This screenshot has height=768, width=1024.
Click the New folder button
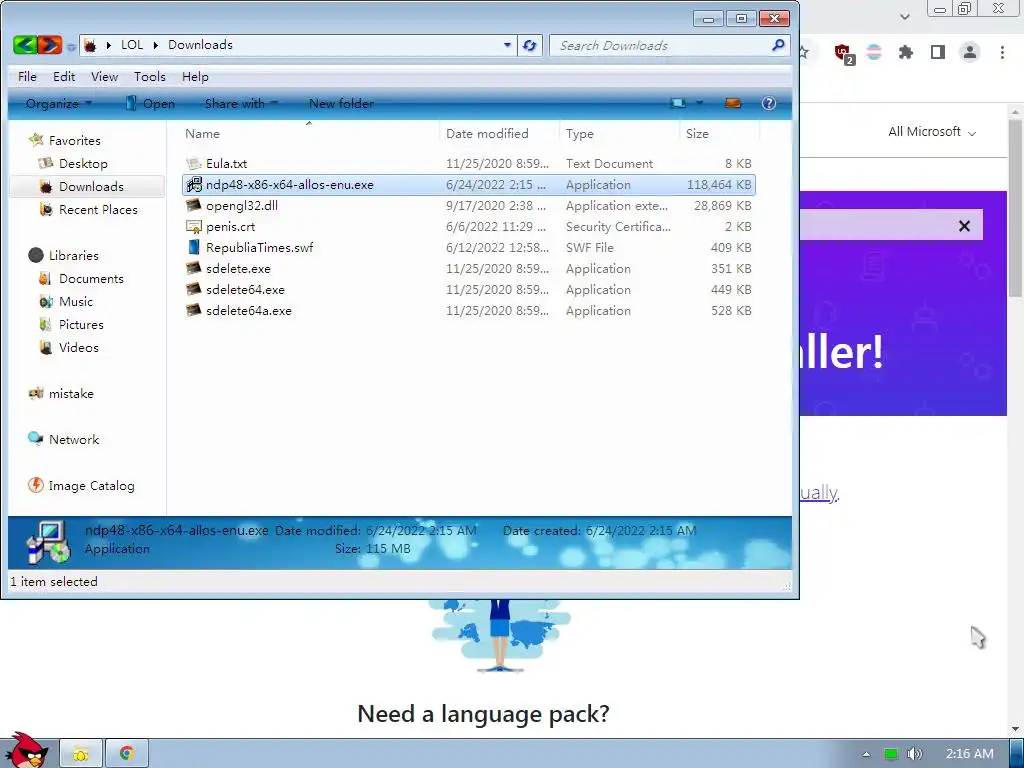pyautogui.click(x=341, y=103)
